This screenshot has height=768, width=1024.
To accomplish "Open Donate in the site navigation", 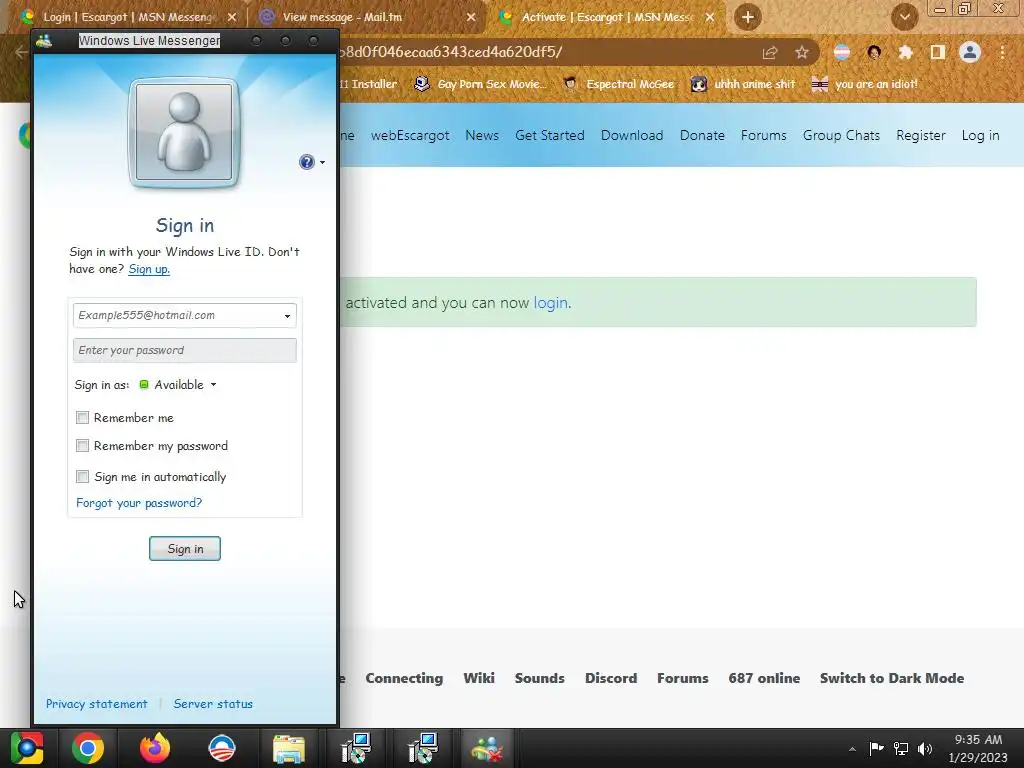I will 702,135.
